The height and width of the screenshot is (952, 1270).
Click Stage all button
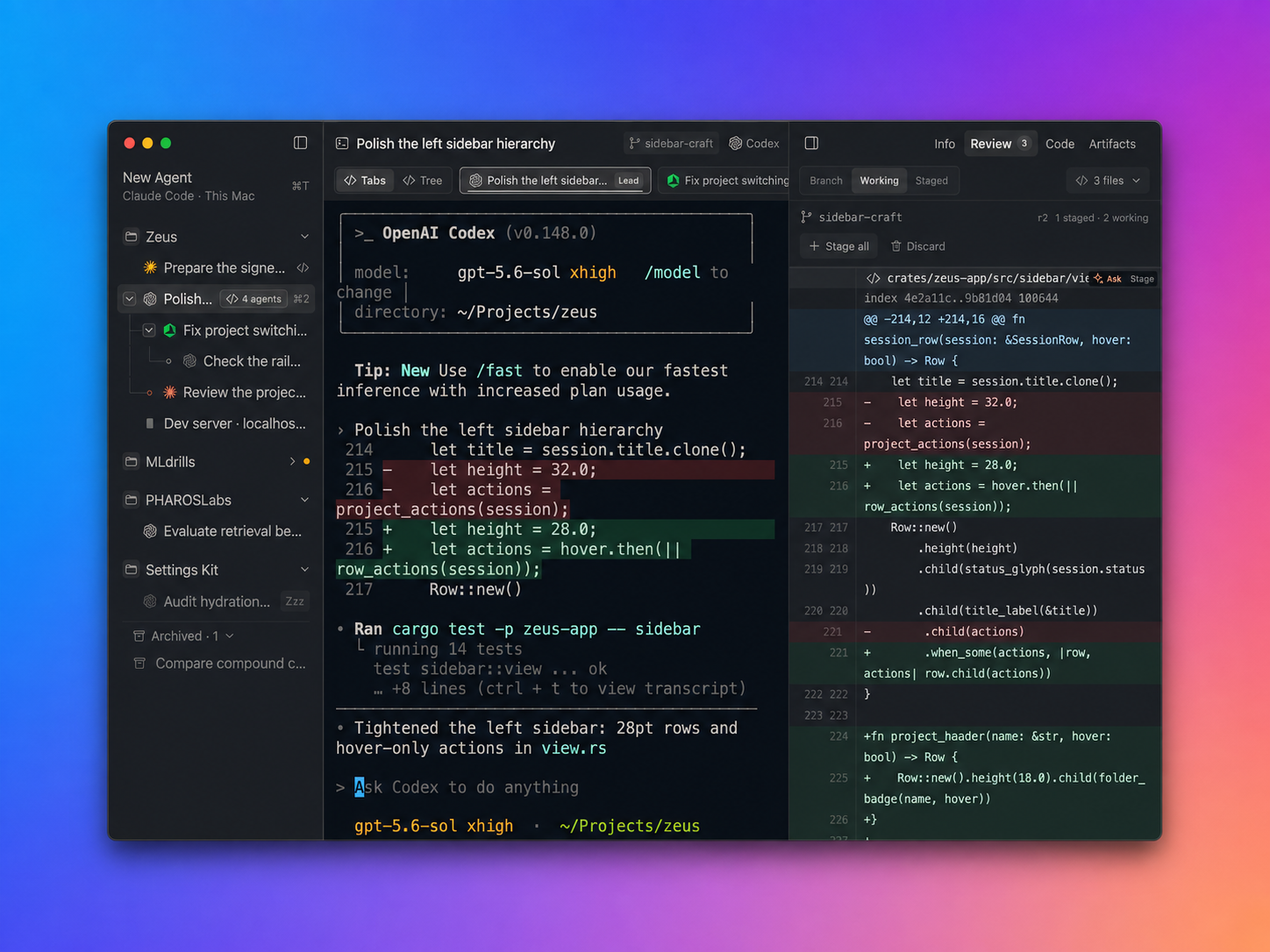tap(839, 246)
